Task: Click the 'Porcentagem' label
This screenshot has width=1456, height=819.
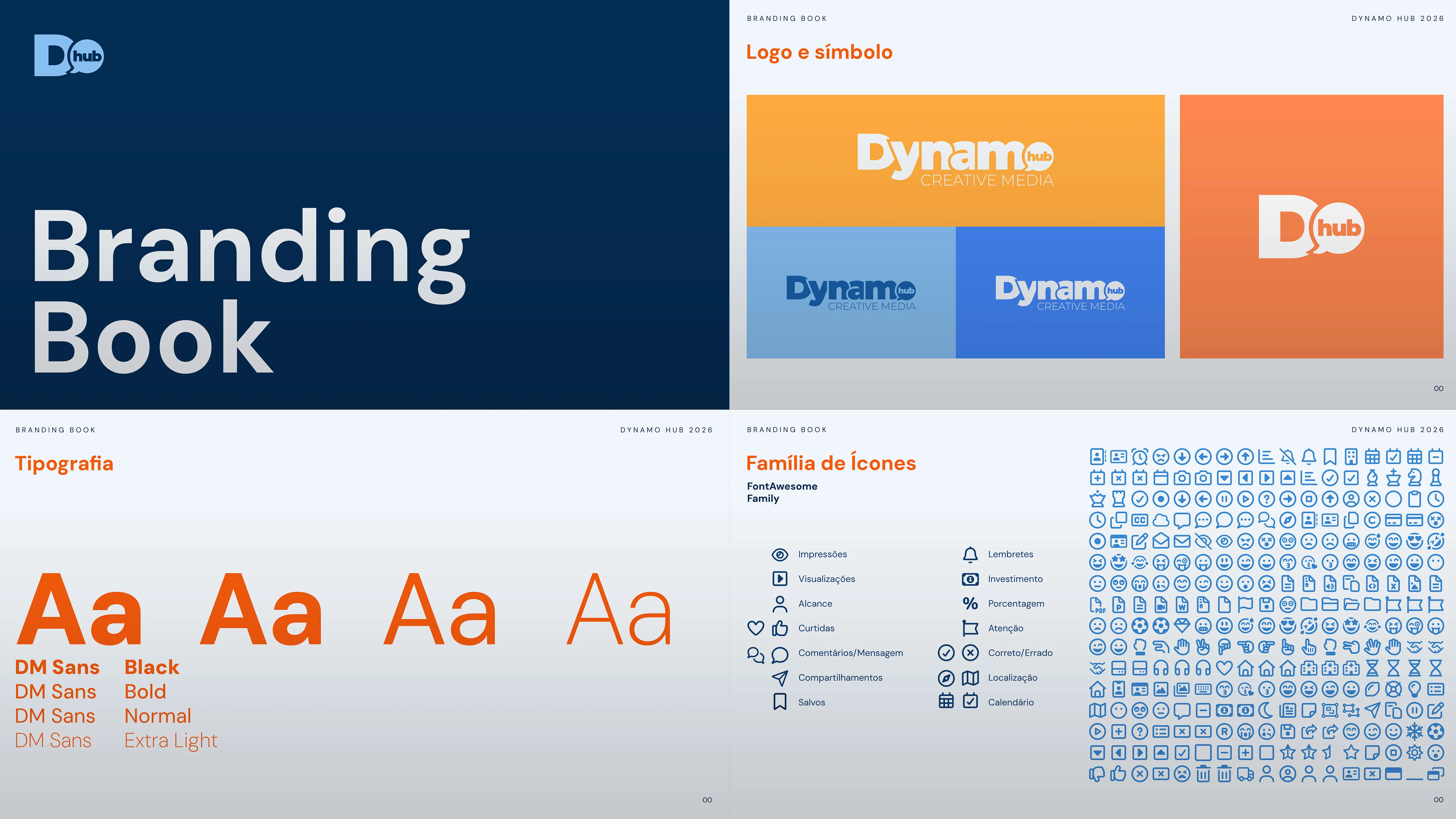Action: pyautogui.click(x=1016, y=604)
